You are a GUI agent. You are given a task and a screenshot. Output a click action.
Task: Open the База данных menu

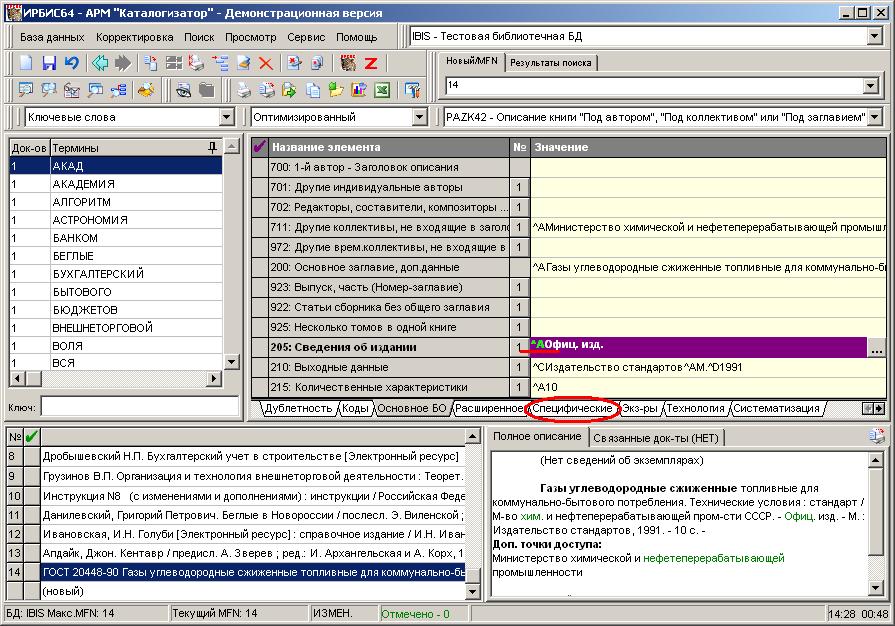coord(52,37)
